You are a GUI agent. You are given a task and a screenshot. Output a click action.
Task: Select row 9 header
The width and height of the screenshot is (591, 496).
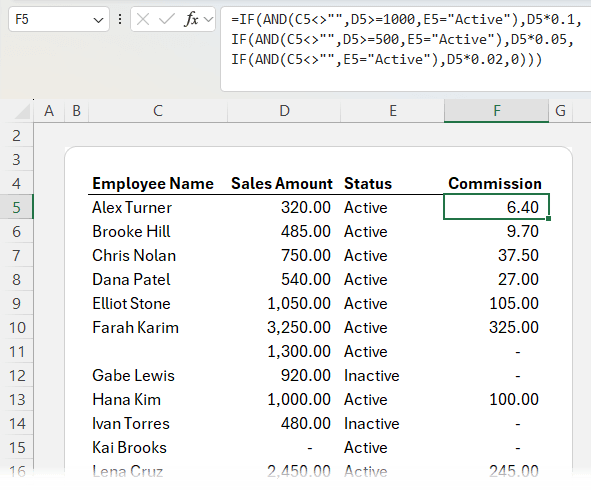[17, 303]
